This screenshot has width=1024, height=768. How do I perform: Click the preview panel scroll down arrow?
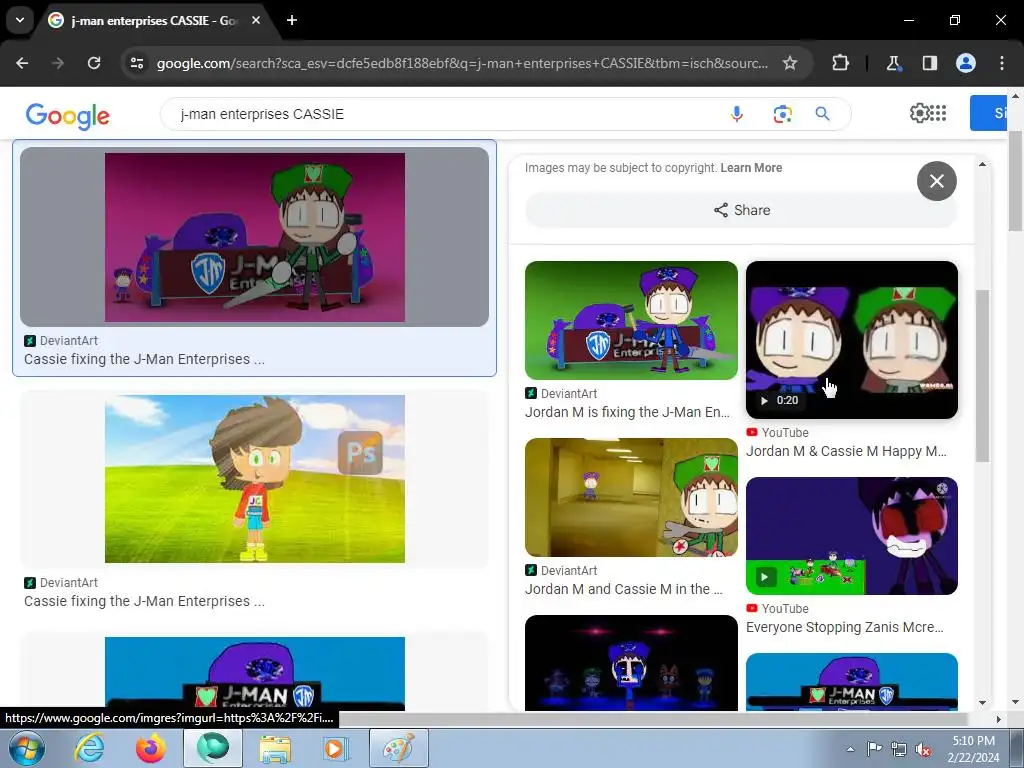(982, 703)
